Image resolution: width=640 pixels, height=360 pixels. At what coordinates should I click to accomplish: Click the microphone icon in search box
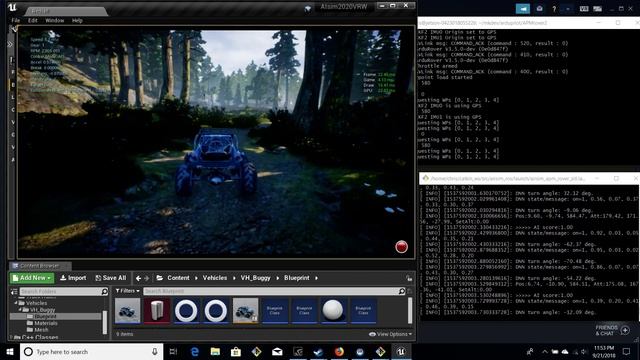155,351
